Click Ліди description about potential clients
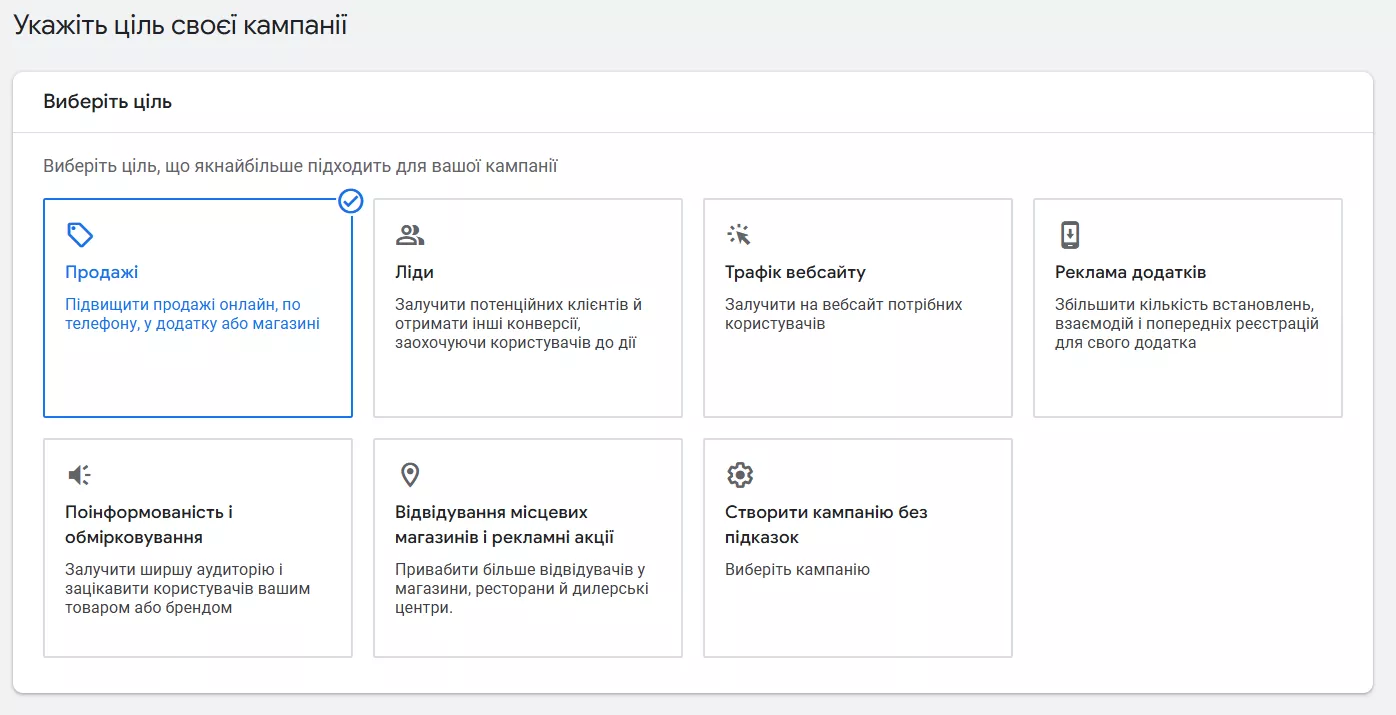 click(516, 324)
